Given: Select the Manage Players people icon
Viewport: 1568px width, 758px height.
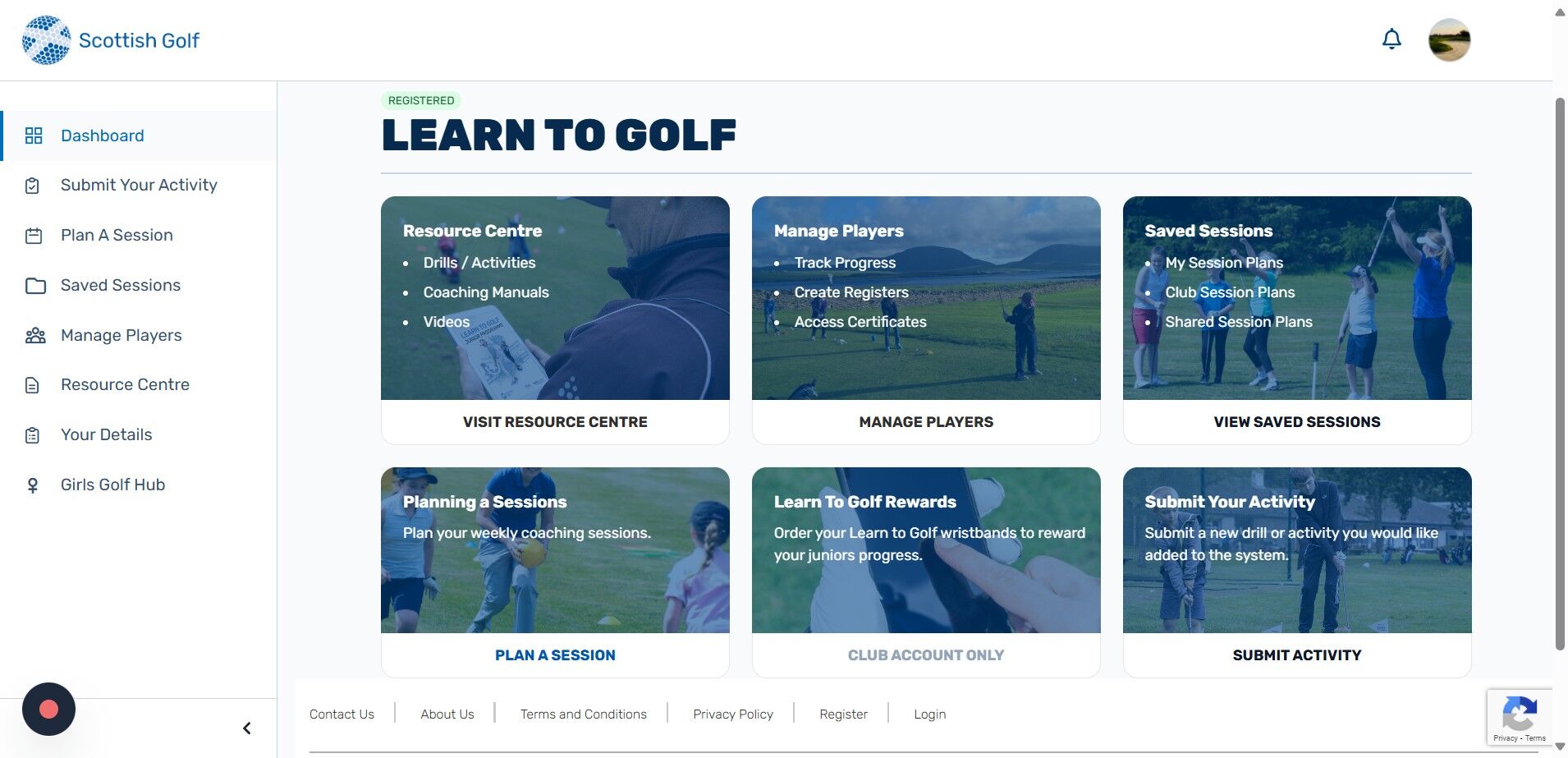Looking at the screenshot, I should (35, 336).
